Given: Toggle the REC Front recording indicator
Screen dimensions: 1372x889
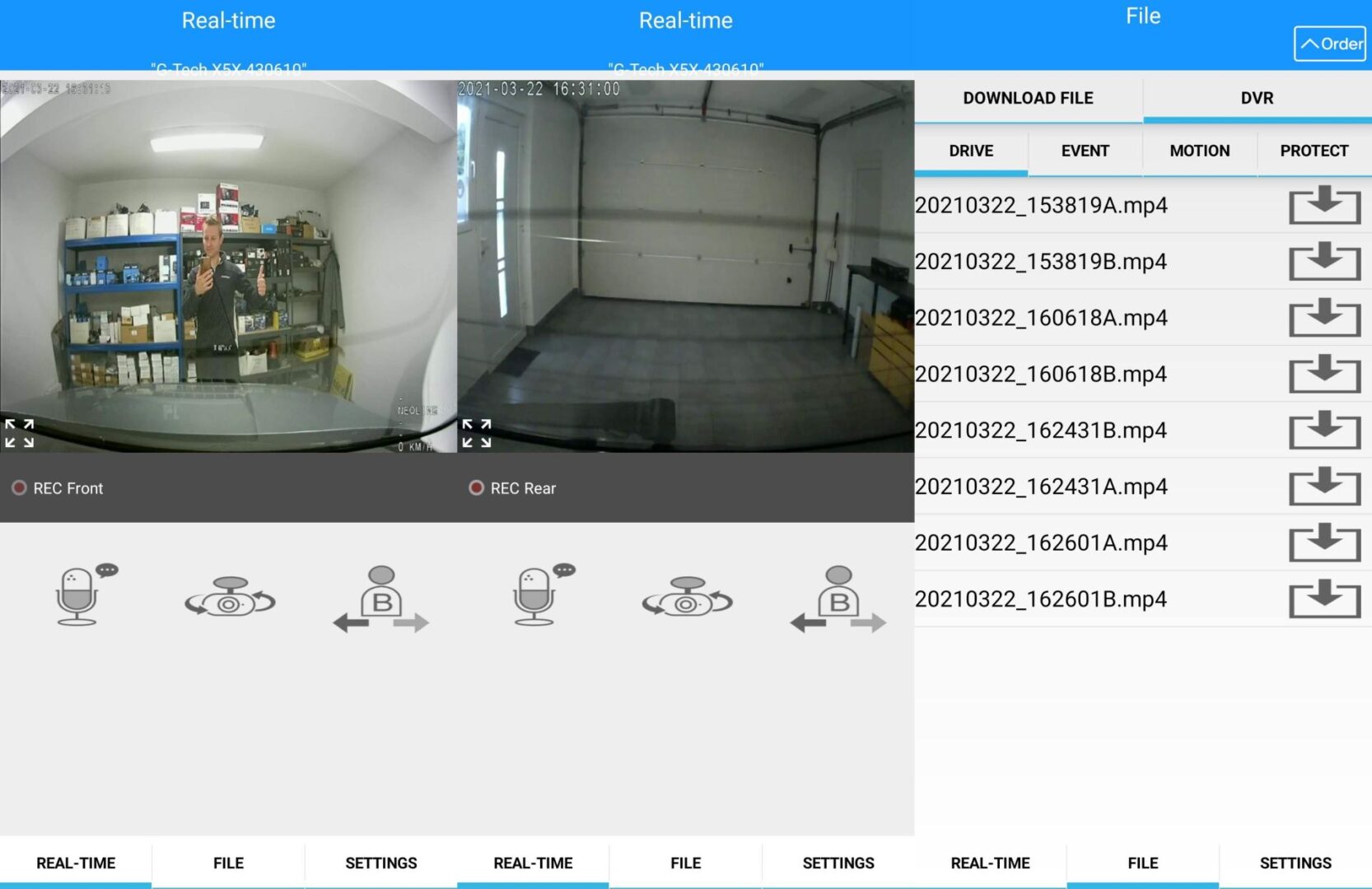Looking at the screenshot, I should click(19, 488).
